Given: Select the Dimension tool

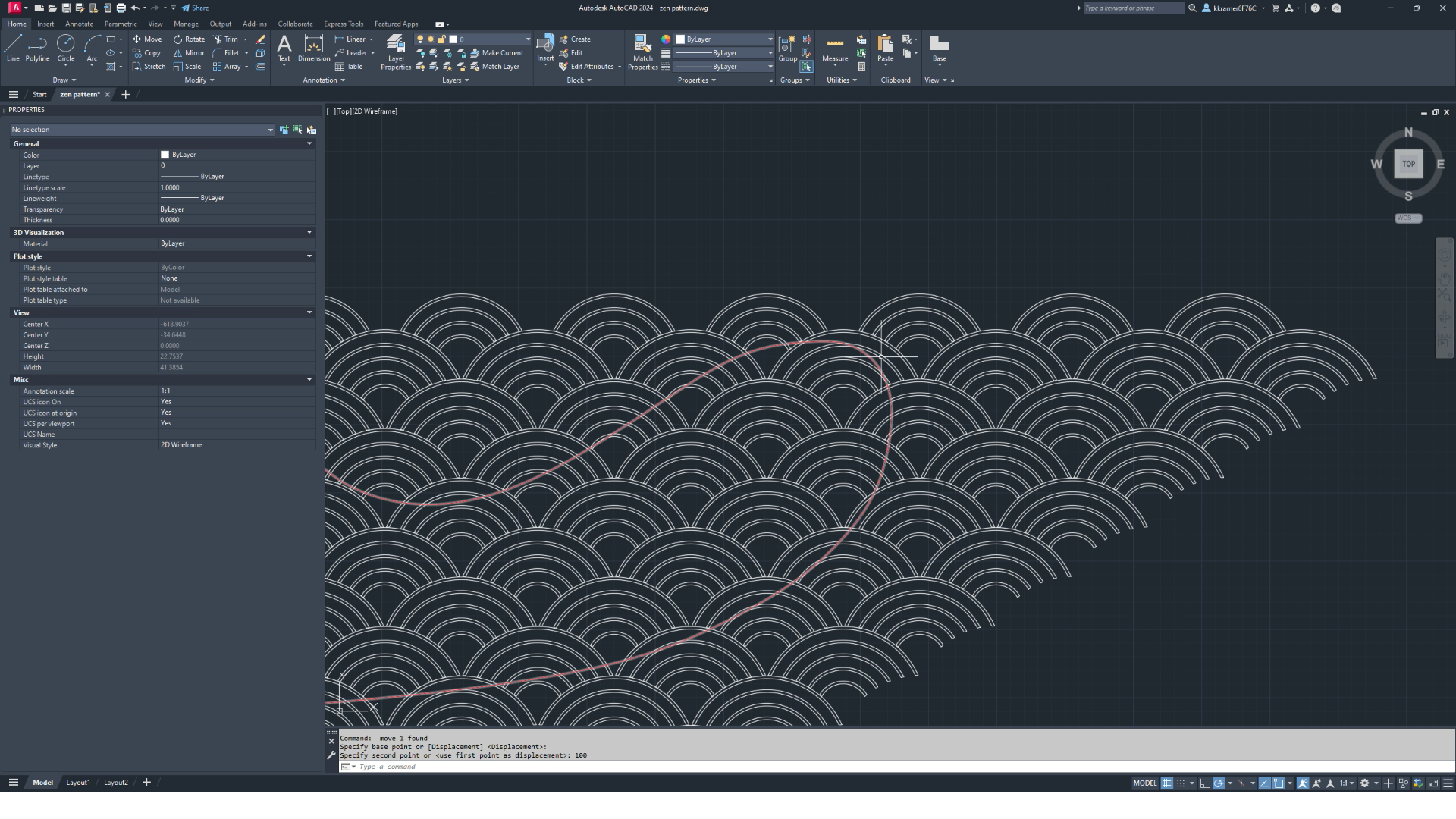Looking at the screenshot, I should 314,48.
